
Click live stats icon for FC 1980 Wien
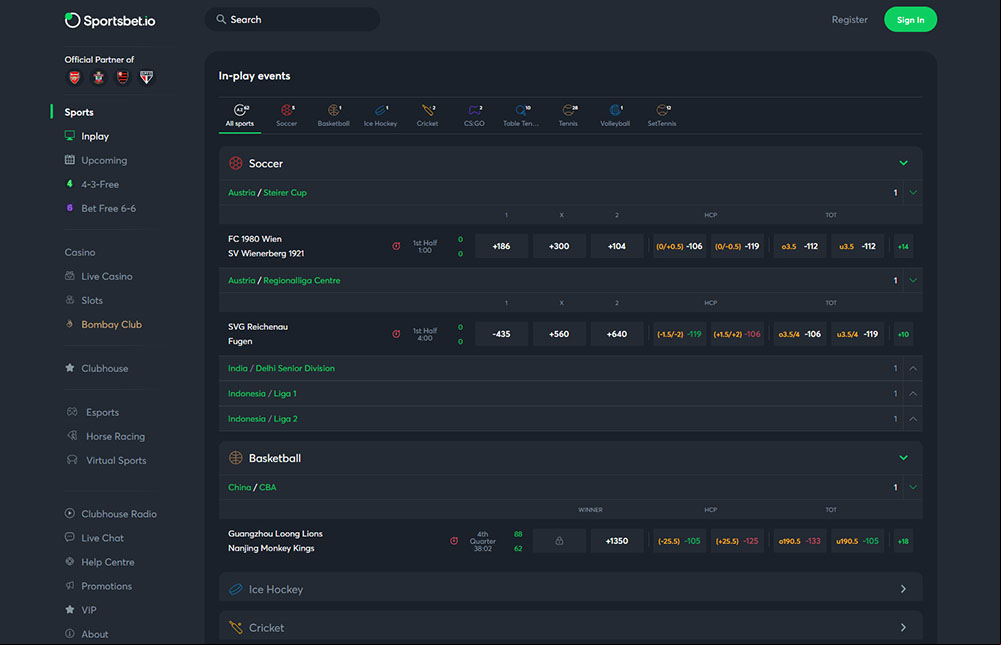396,246
